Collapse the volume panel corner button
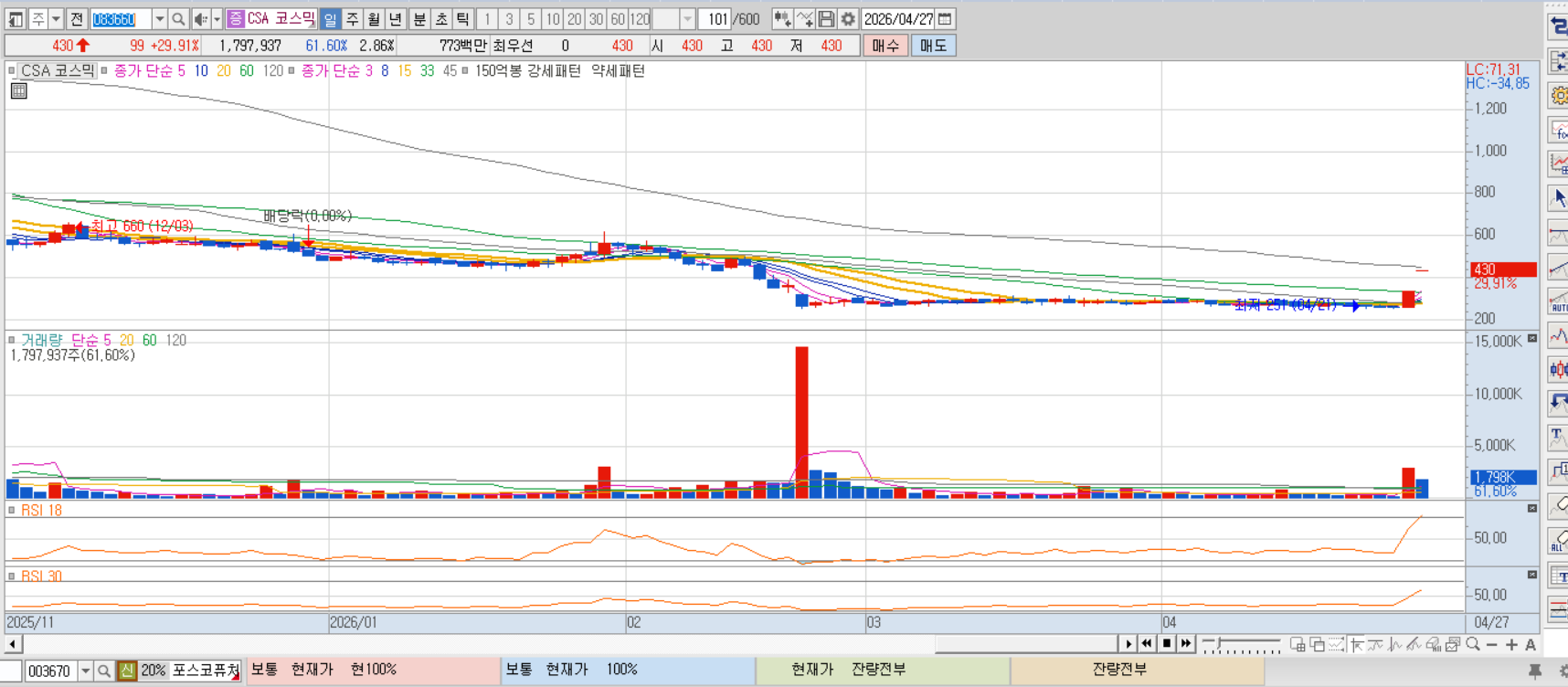This screenshot has height=687, width=1568. point(1532,339)
